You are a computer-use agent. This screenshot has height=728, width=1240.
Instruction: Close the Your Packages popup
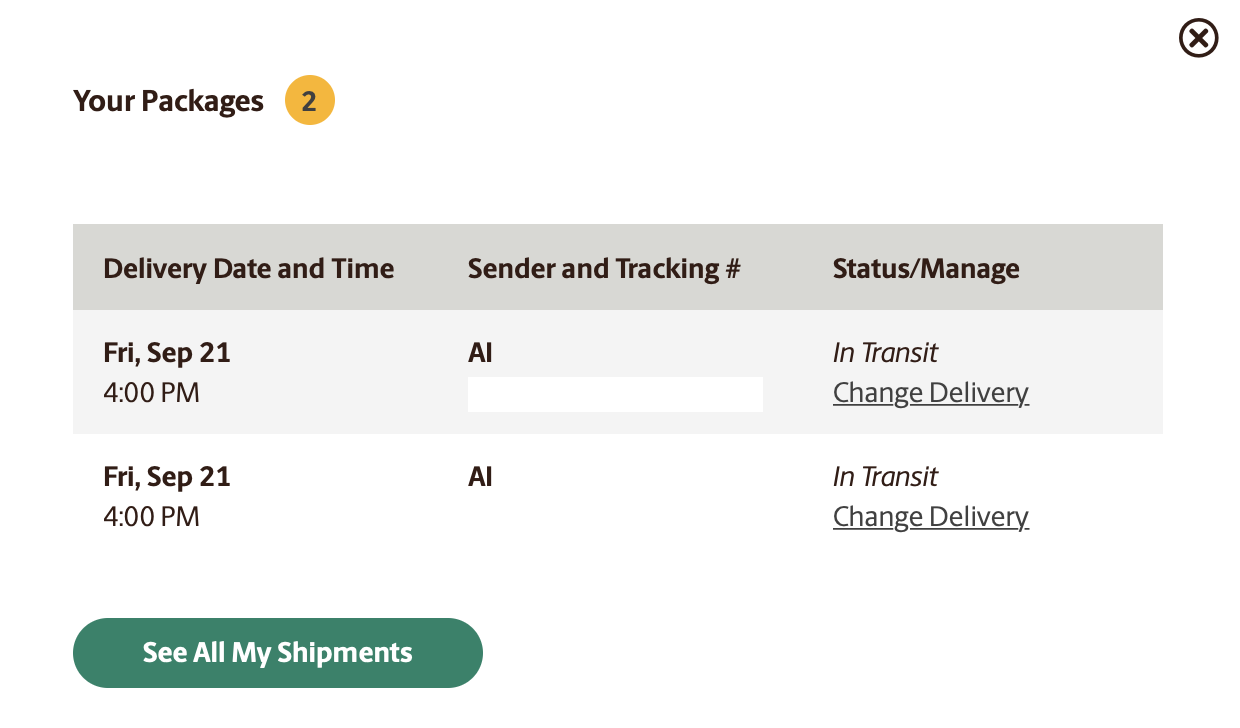1199,39
